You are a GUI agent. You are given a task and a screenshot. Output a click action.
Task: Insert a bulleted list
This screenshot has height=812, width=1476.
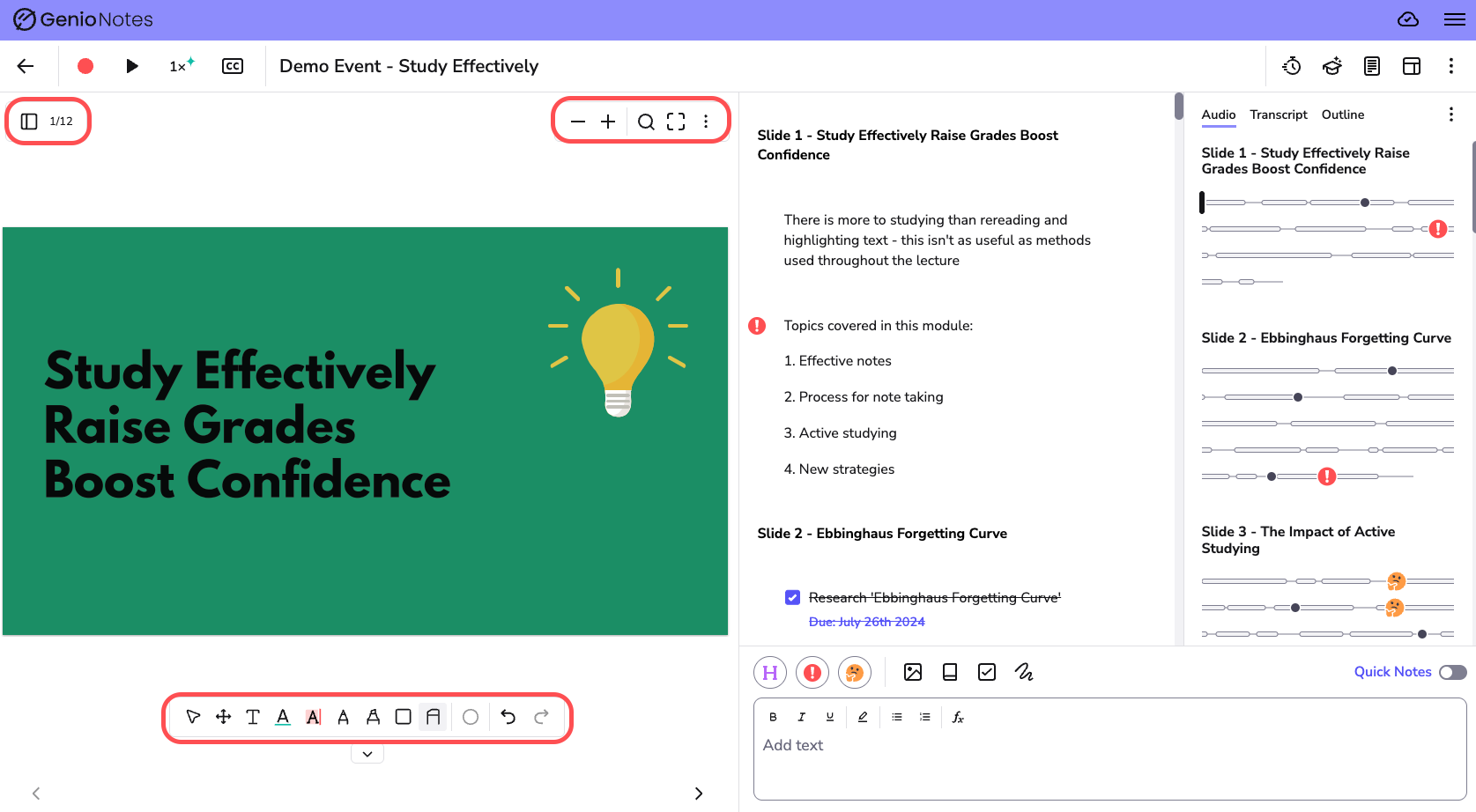click(897, 717)
